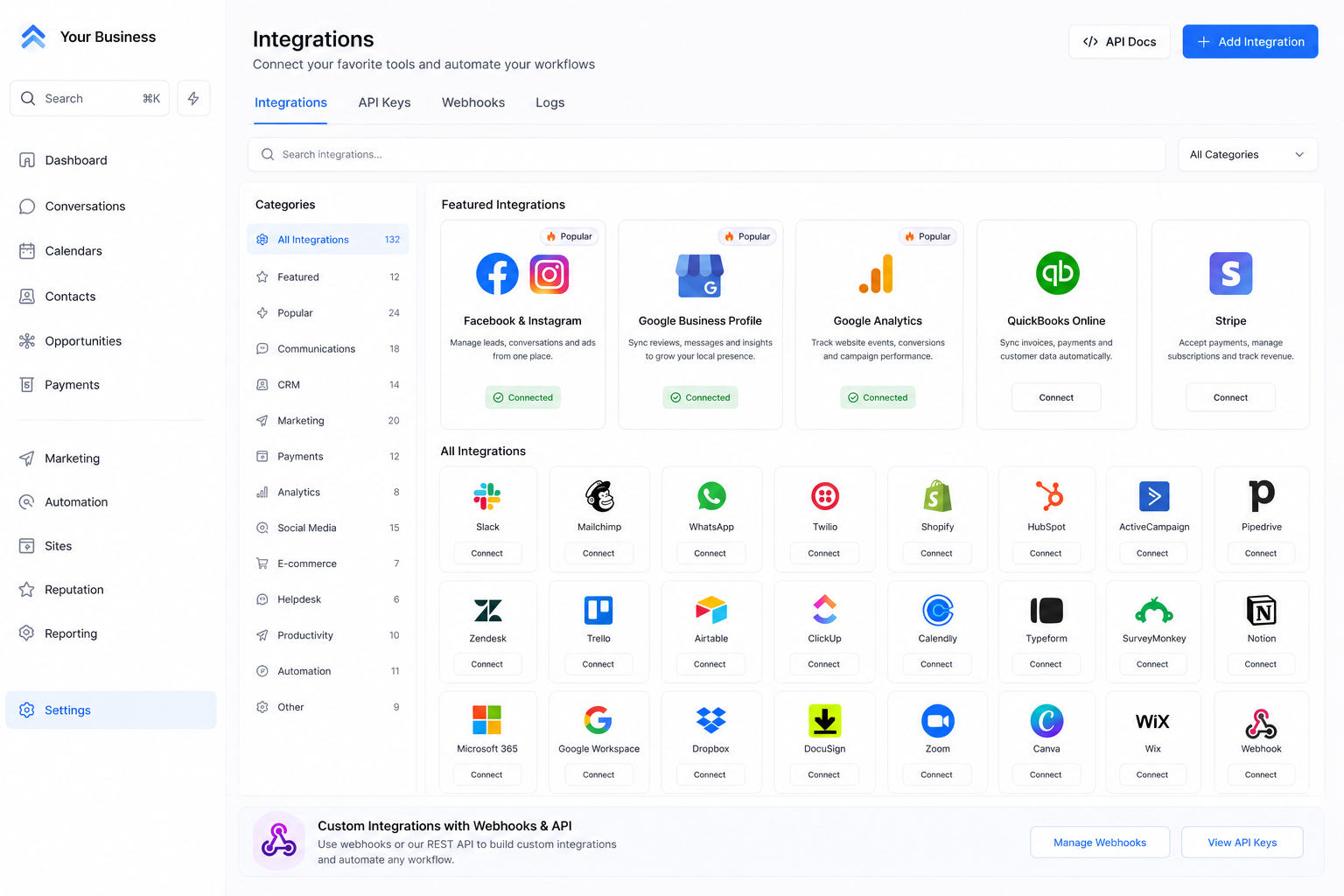This screenshot has height=896, width=1344.
Task: Select the All Integrations category
Action: (x=328, y=240)
